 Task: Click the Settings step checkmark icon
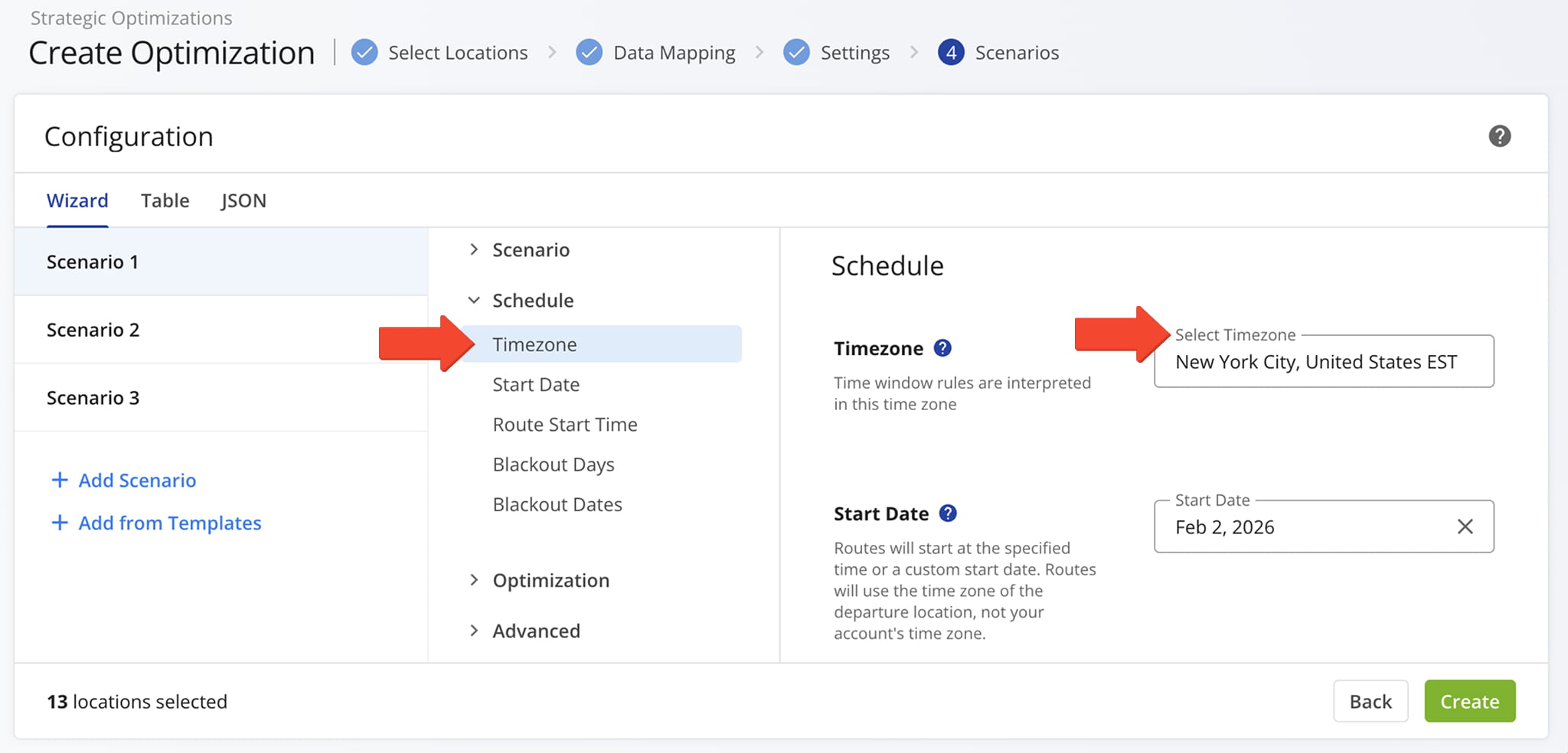tap(796, 53)
